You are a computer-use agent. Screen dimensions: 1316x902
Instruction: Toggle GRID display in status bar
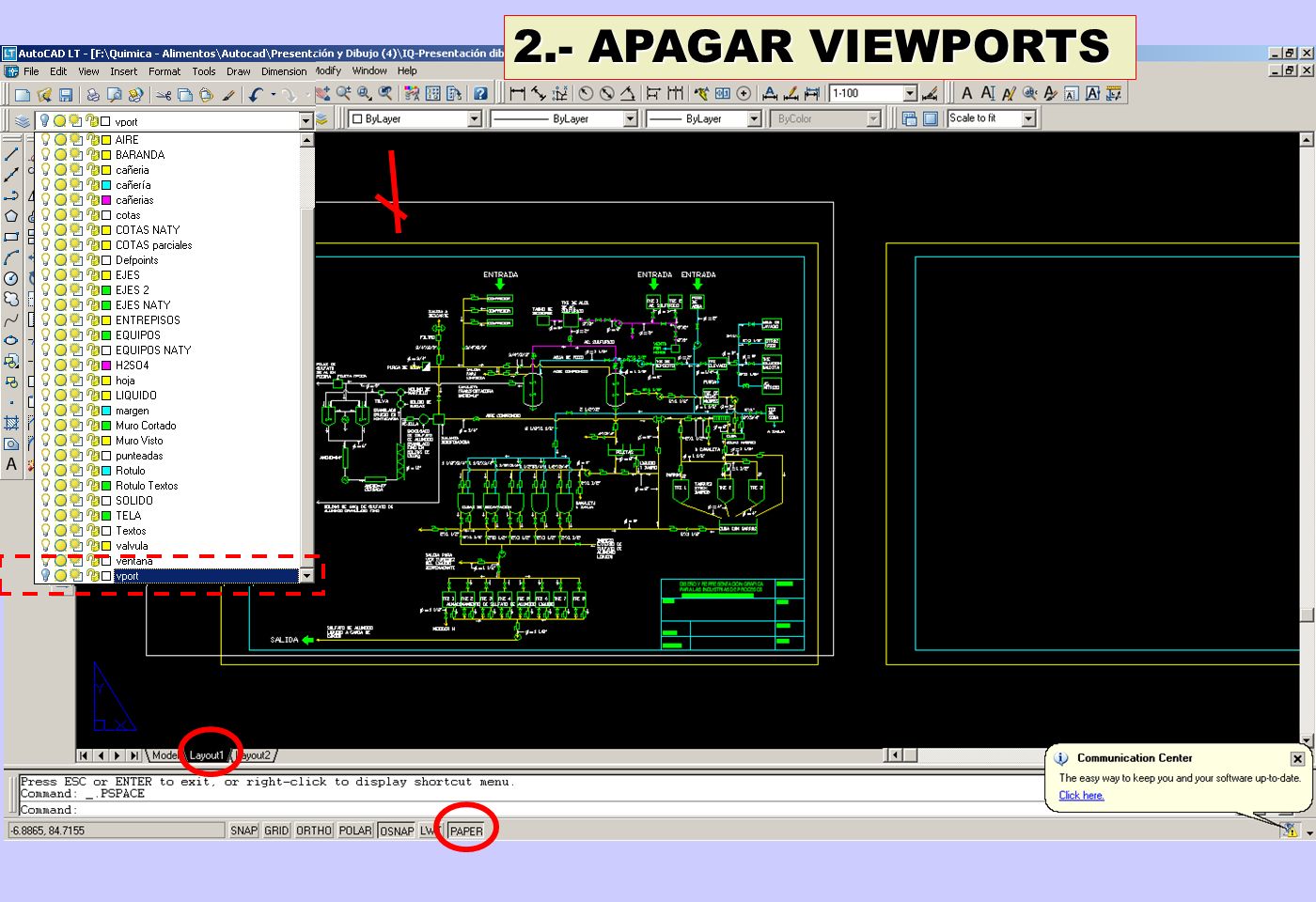coord(276,831)
